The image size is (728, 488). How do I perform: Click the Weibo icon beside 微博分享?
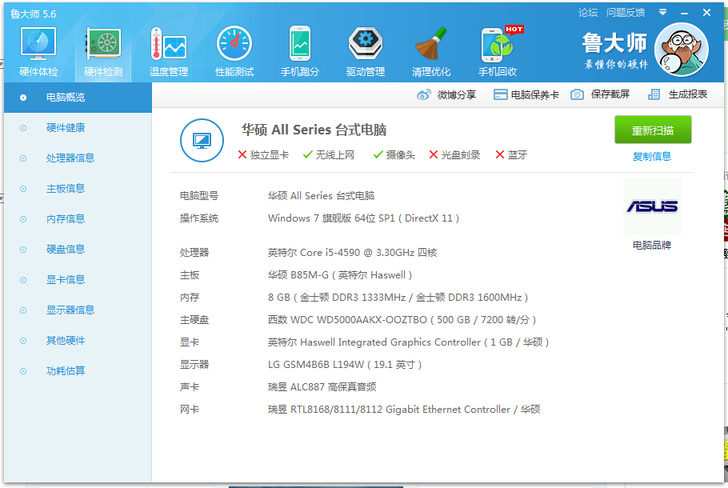(423, 95)
